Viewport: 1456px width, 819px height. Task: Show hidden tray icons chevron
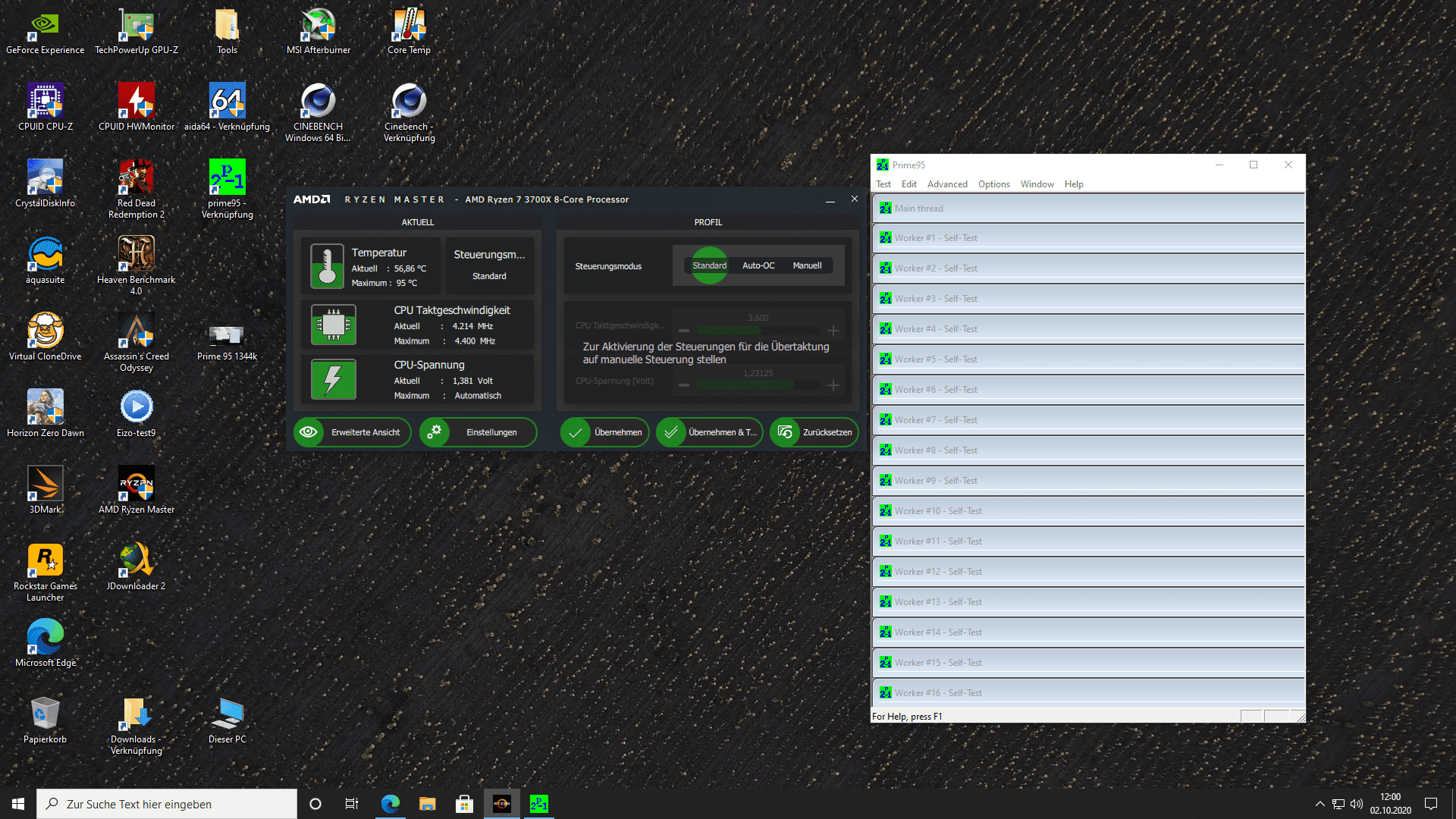[x=1319, y=804]
